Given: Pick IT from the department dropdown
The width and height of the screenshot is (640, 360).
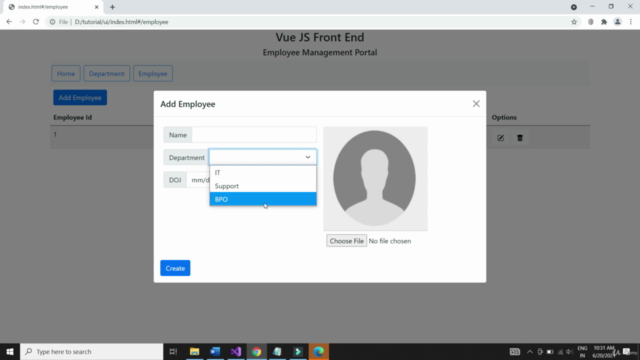Looking at the screenshot, I should [263, 172].
